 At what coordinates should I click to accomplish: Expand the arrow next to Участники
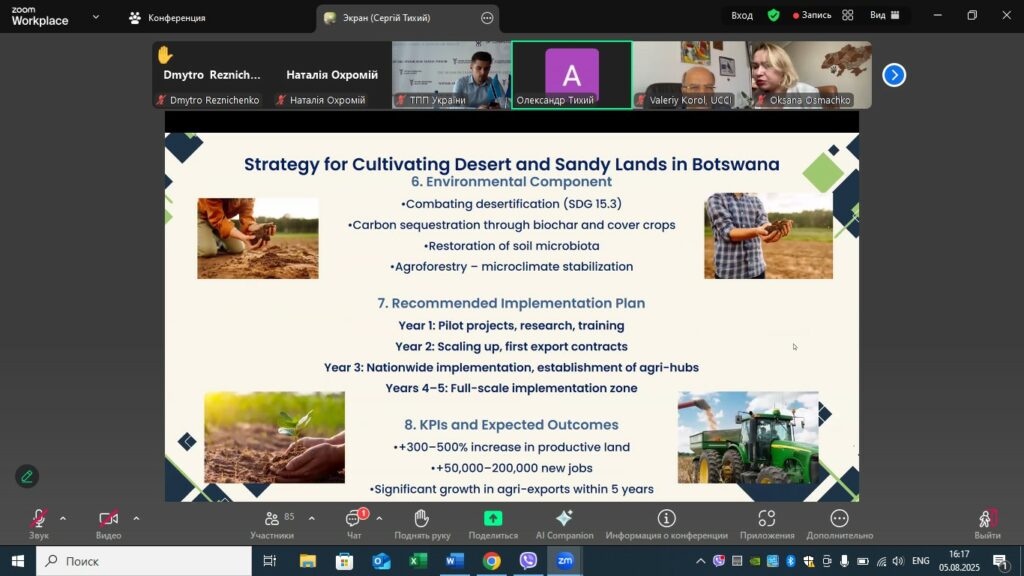(x=311, y=518)
